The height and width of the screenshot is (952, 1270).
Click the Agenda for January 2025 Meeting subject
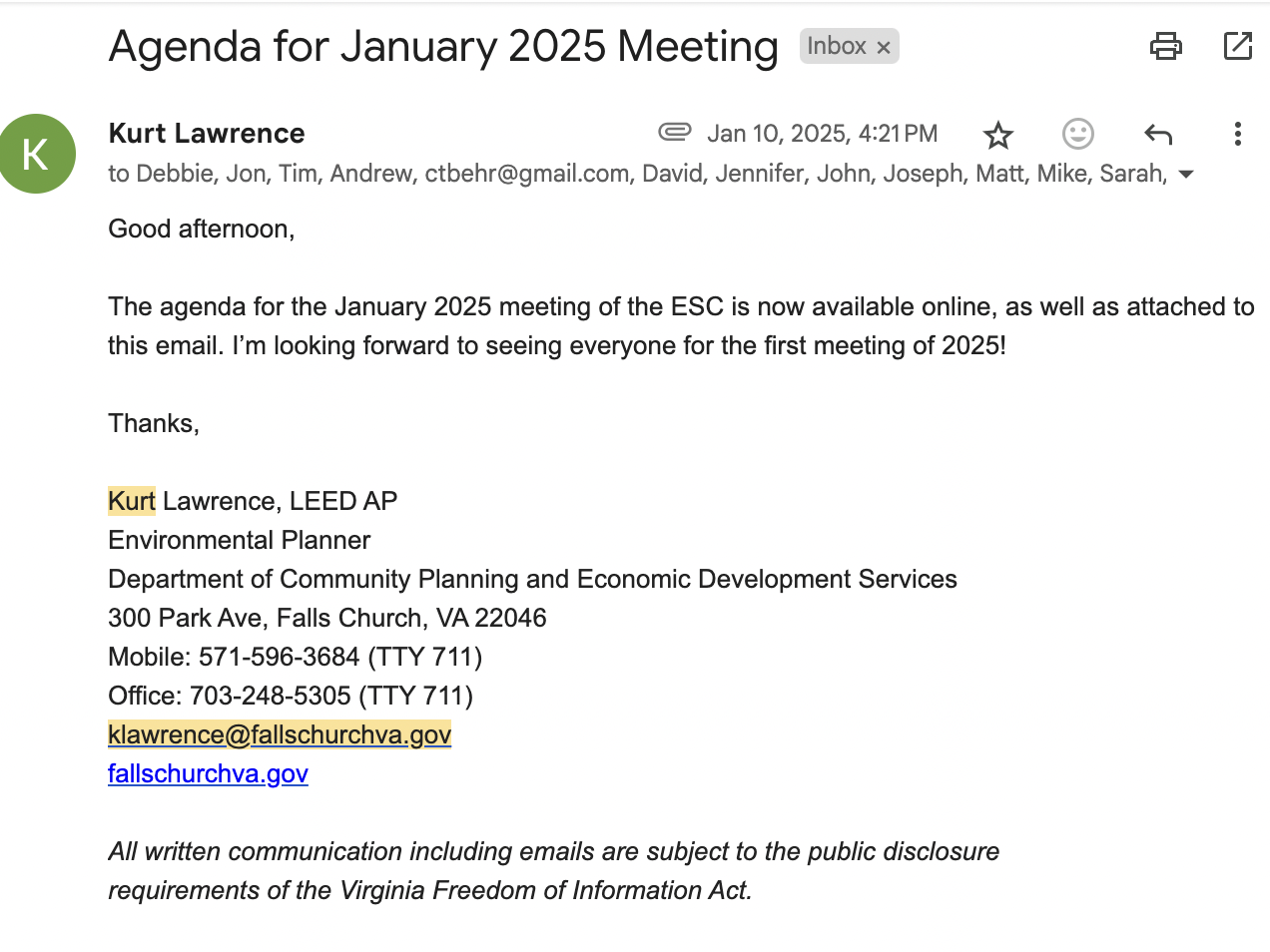(x=442, y=47)
